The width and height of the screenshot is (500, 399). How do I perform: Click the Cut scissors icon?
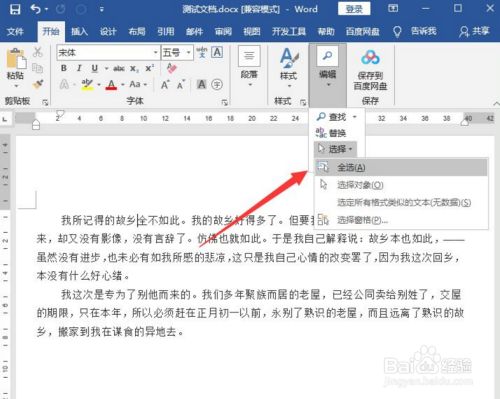(38, 52)
